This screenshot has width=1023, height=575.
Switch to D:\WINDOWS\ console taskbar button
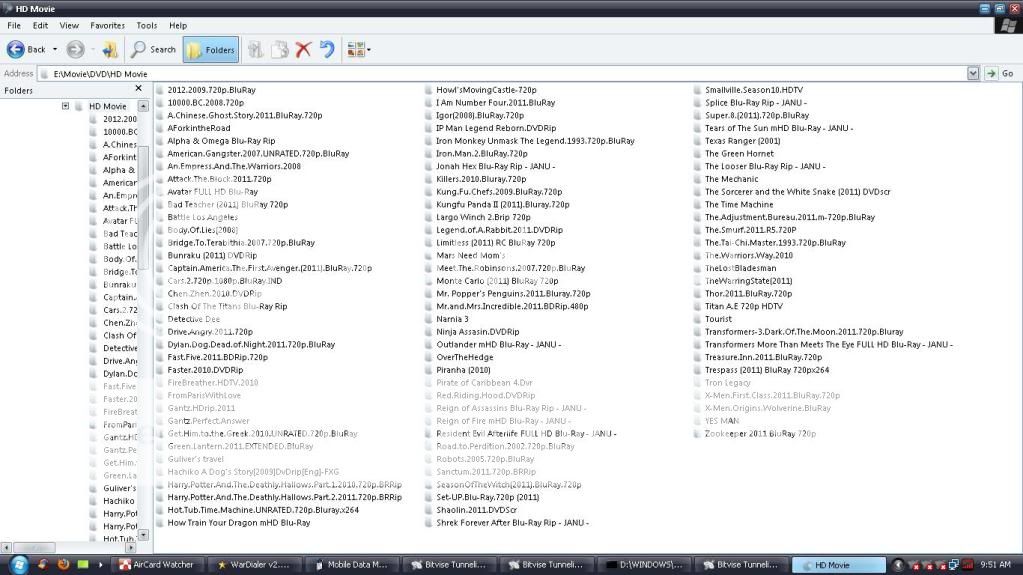tap(644, 565)
